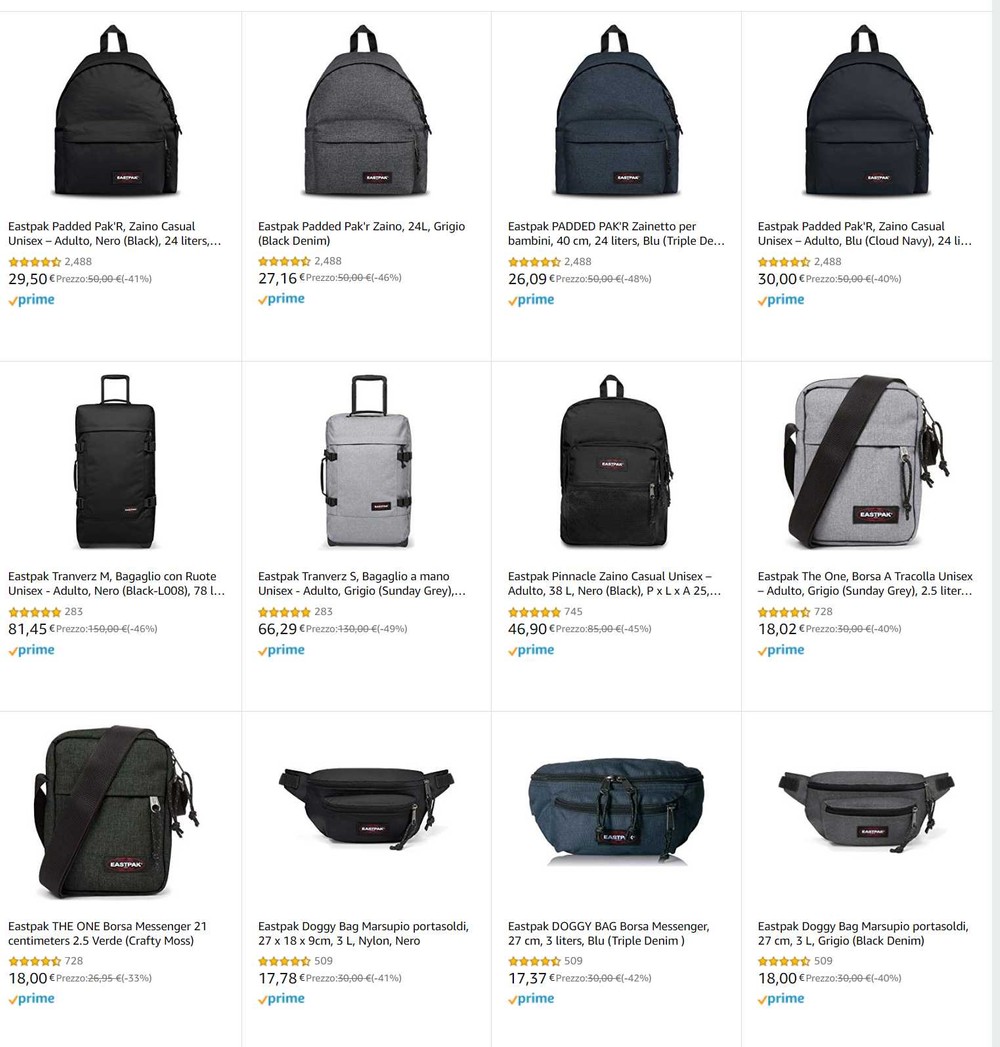Open the 283 reviews count for Tranverz M

pos(74,612)
